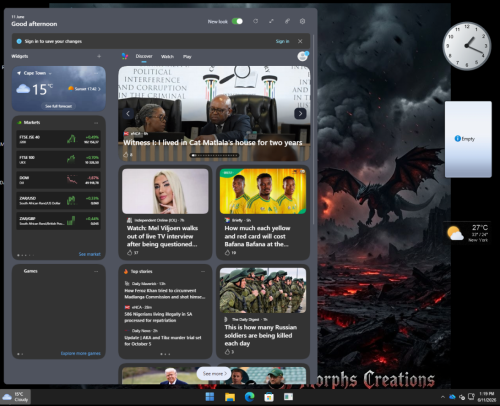Click the carousel page indicator dots
Screen dimensions: 500x406
[214, 155]
